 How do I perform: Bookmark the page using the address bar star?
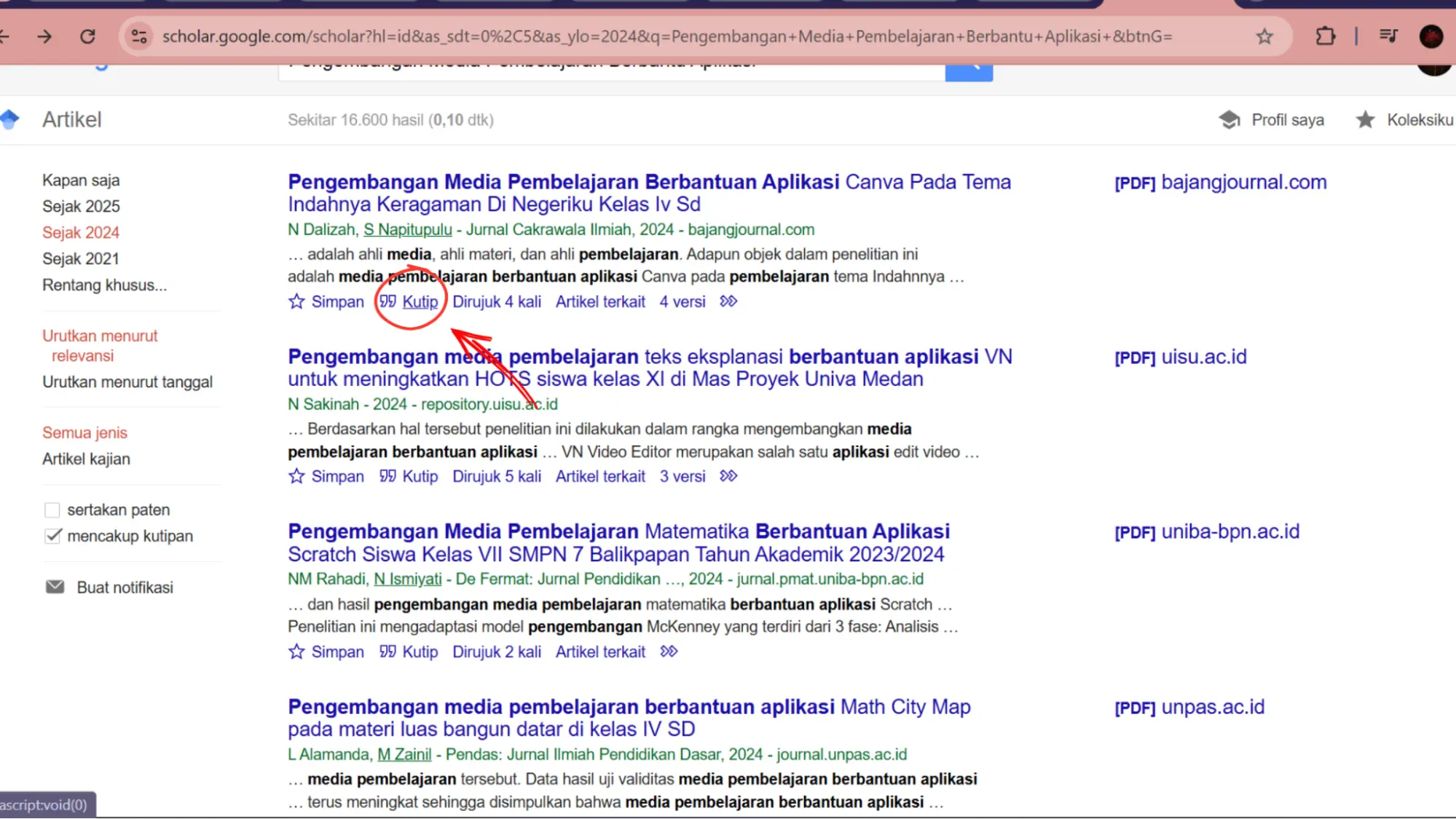tap(1264, 36)
